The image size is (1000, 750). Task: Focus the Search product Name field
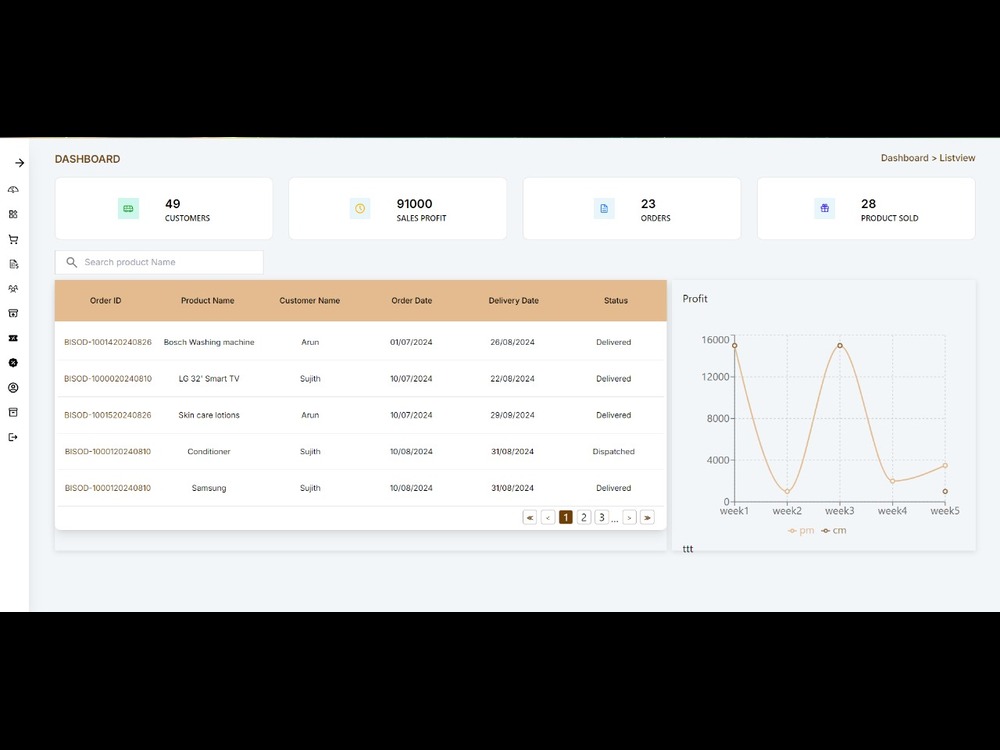(159, 262)
